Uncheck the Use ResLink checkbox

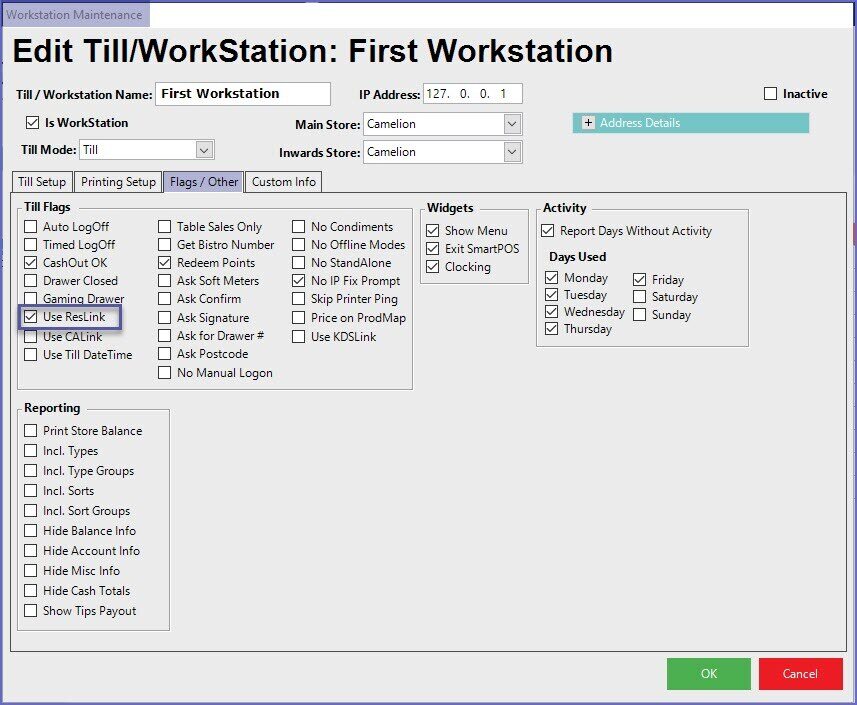(x=31, y=318)
